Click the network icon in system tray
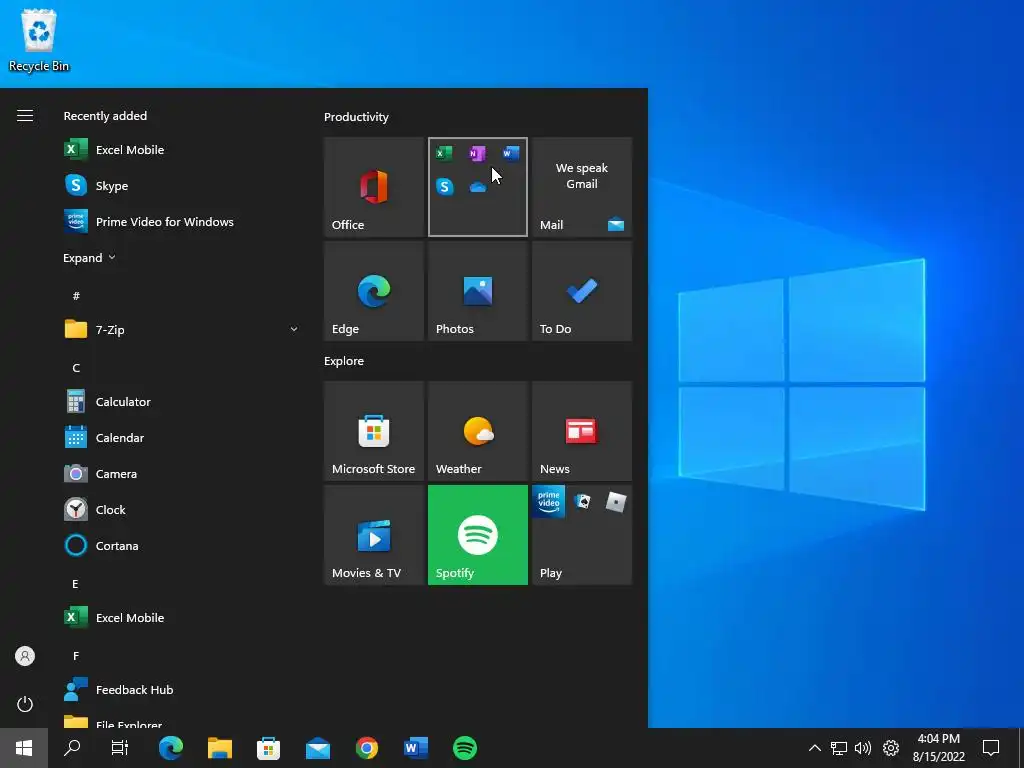The width and height of the screenshot is (1024, 768). [x=839, y=748]
